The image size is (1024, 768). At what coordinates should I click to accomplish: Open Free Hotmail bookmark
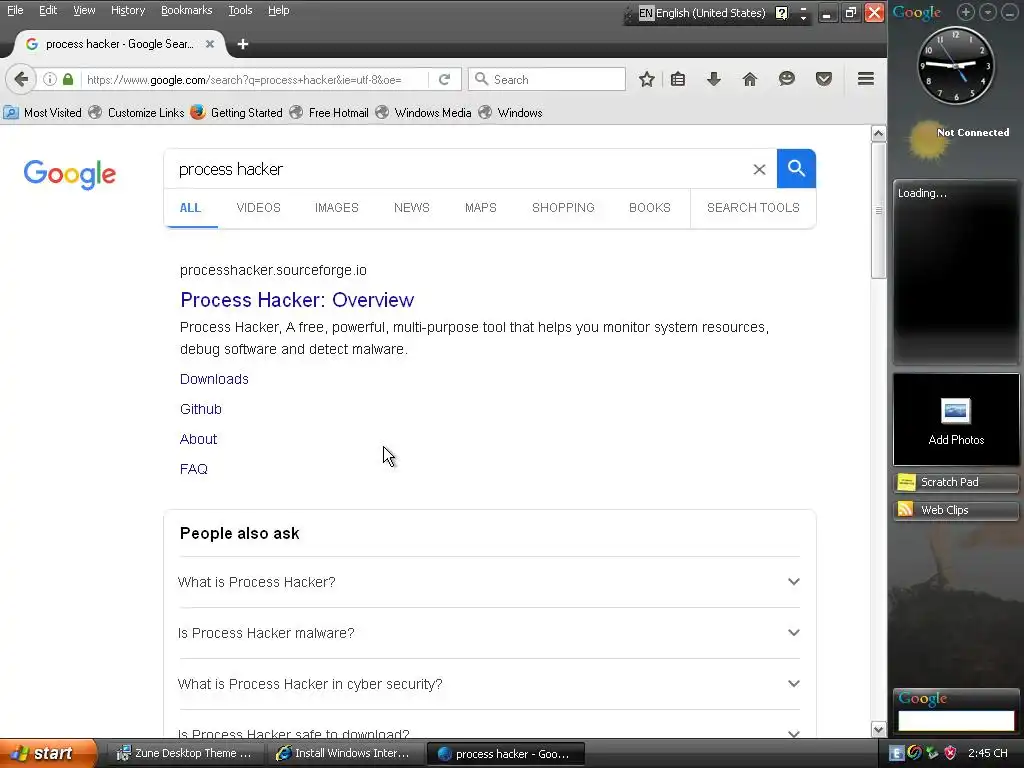point(330,113)
